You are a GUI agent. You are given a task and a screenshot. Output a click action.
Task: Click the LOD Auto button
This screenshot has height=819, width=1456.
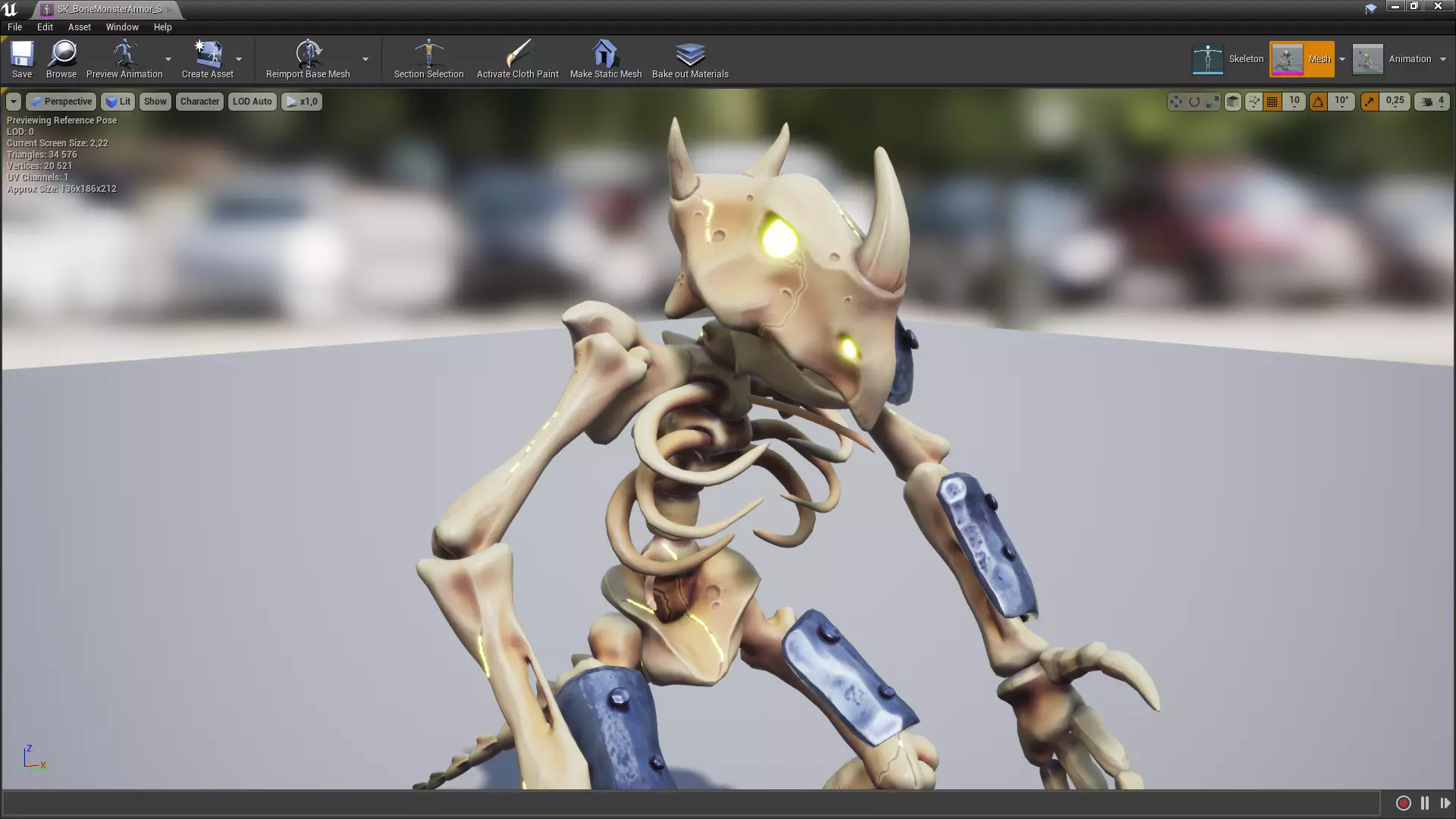pyautogui.click(x=252, y=102)
